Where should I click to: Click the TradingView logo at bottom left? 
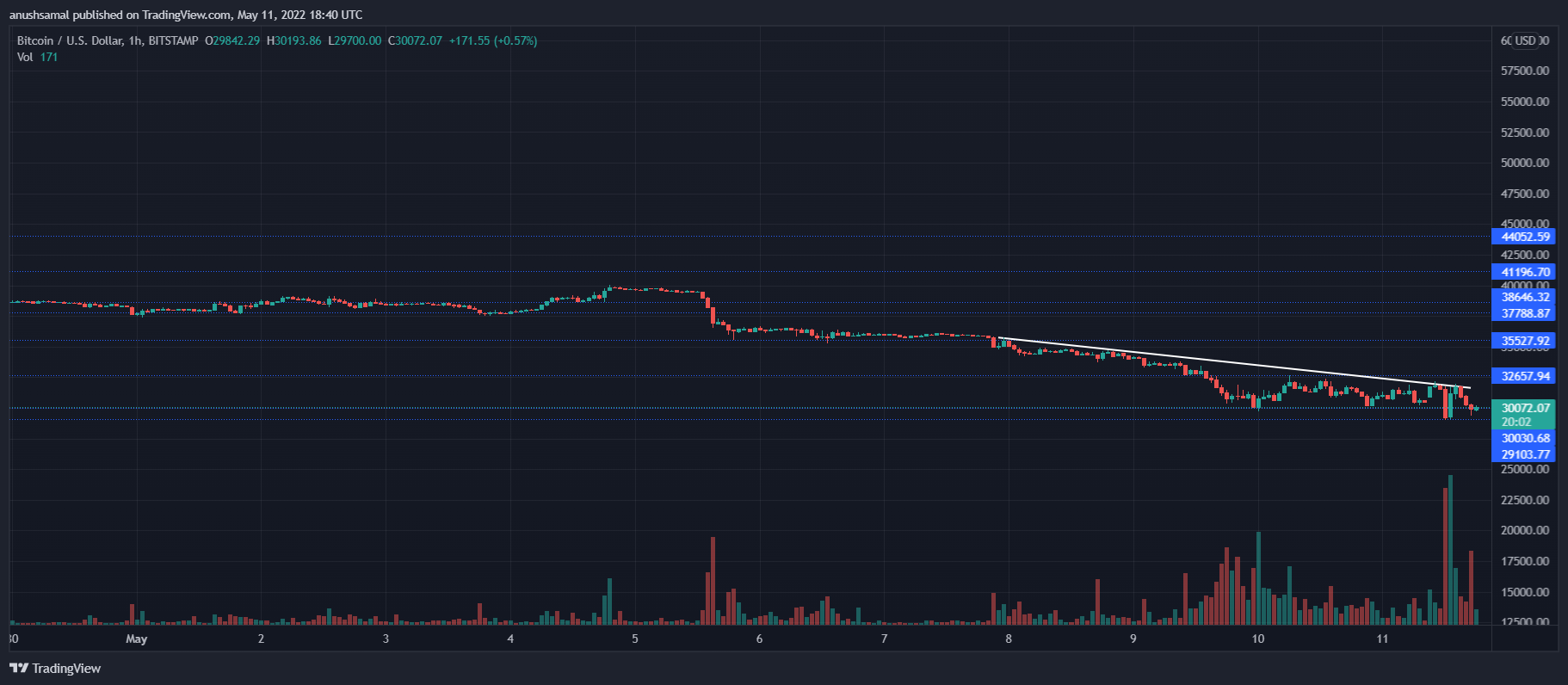point(55,669)
